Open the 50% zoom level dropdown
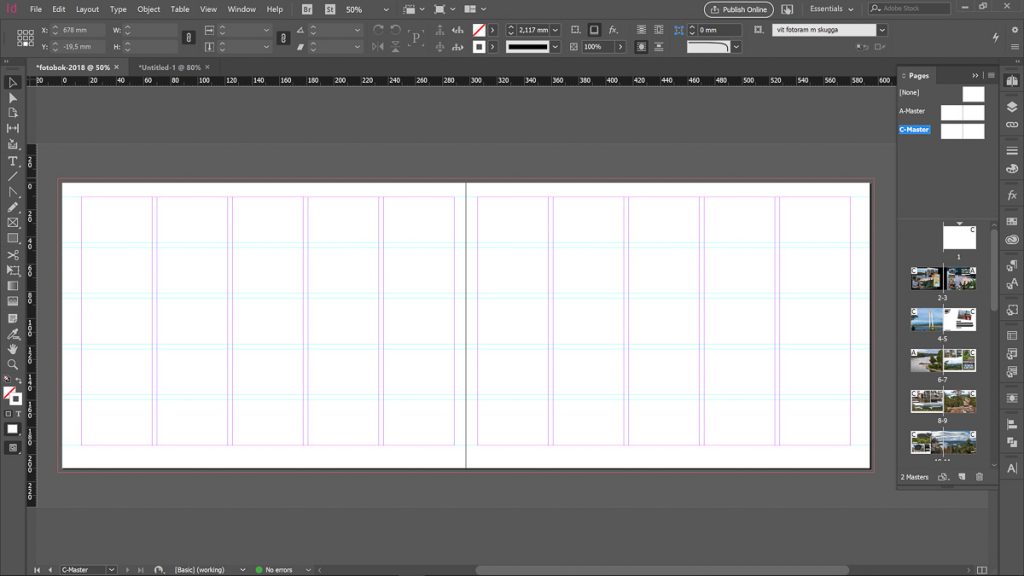The height and width of the screenshot is (576, 1024). point(386,10)
